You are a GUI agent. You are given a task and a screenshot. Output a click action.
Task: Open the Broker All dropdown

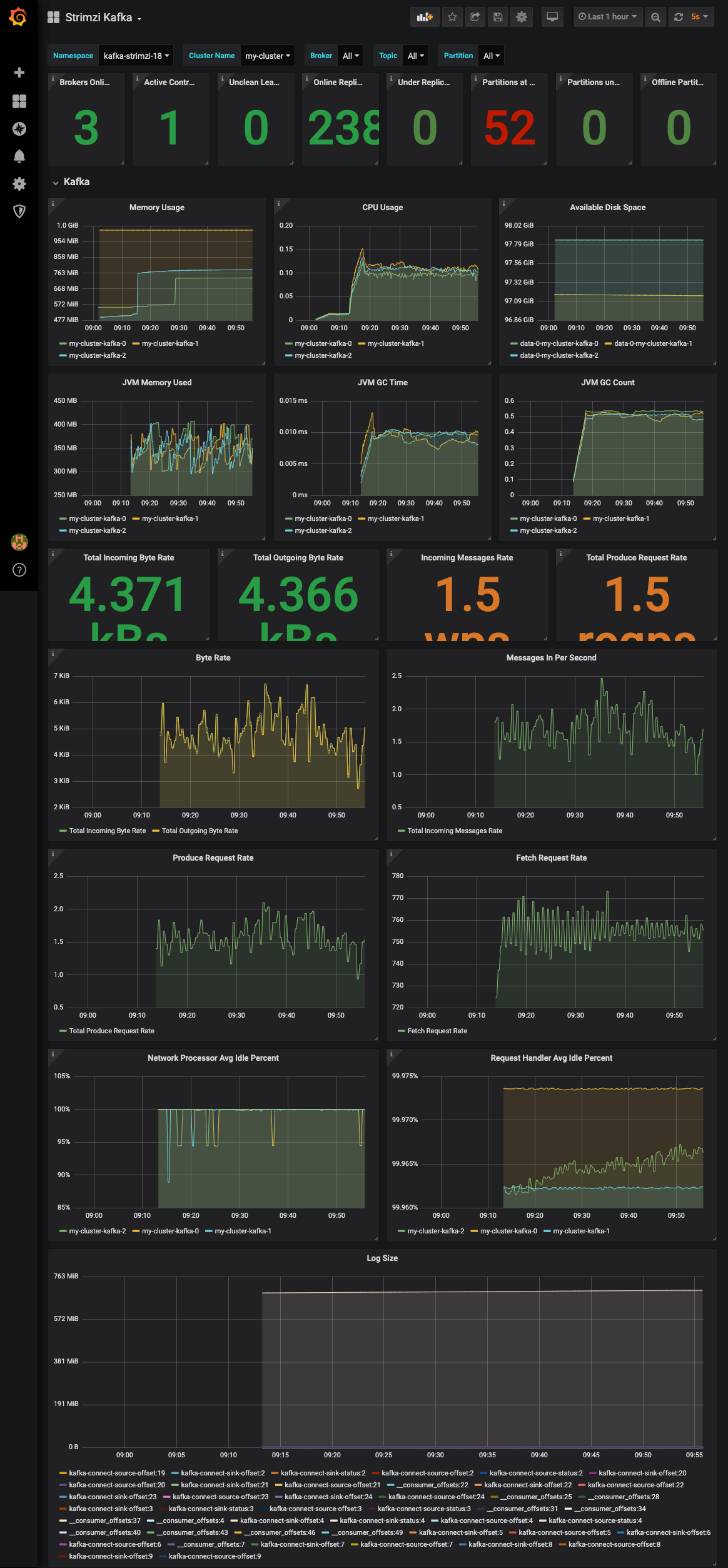[x=350, y=56]
